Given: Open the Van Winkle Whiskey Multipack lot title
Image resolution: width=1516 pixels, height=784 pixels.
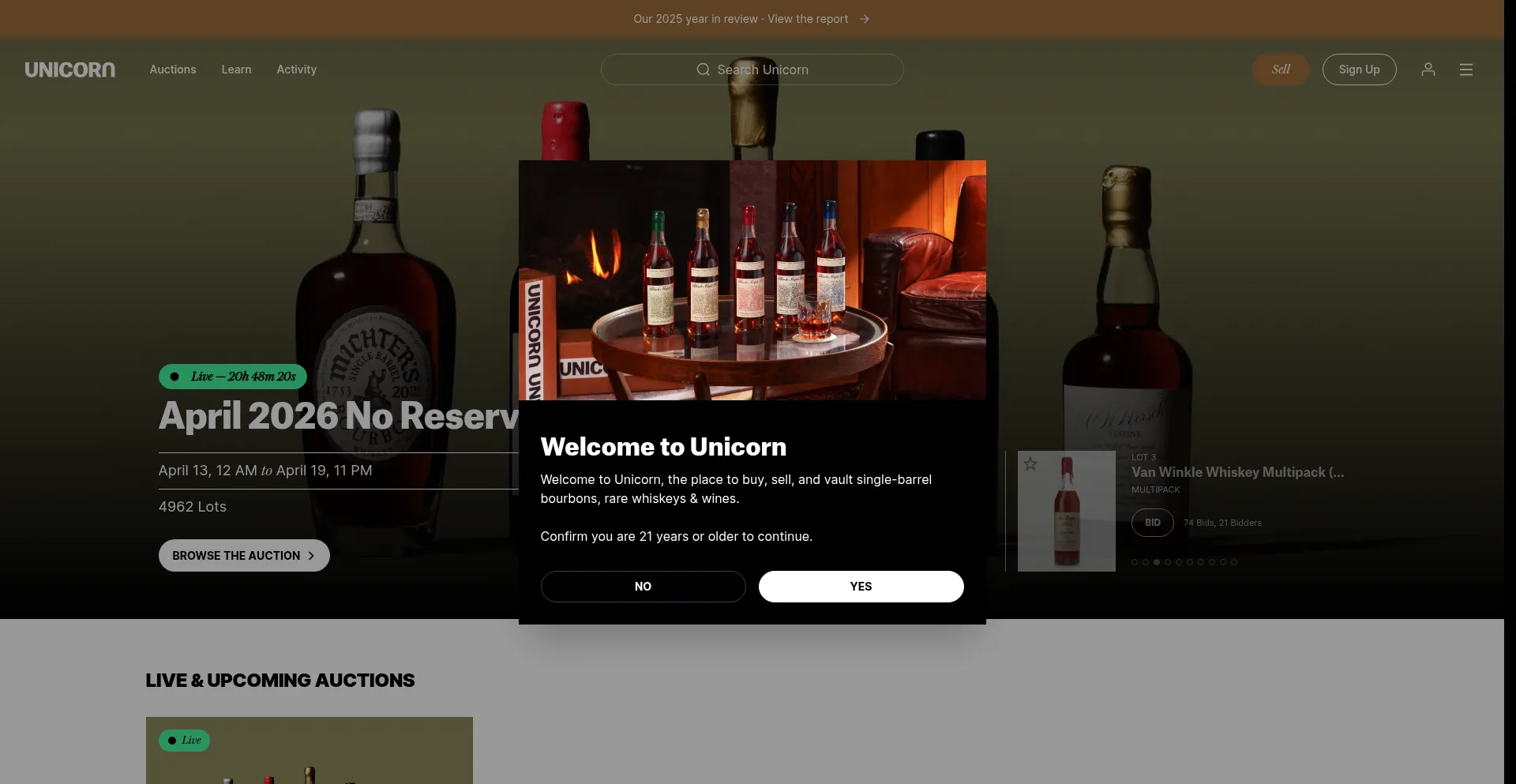Looking at the screenshot, I should pyautogui.click(x=1237, y=472).
